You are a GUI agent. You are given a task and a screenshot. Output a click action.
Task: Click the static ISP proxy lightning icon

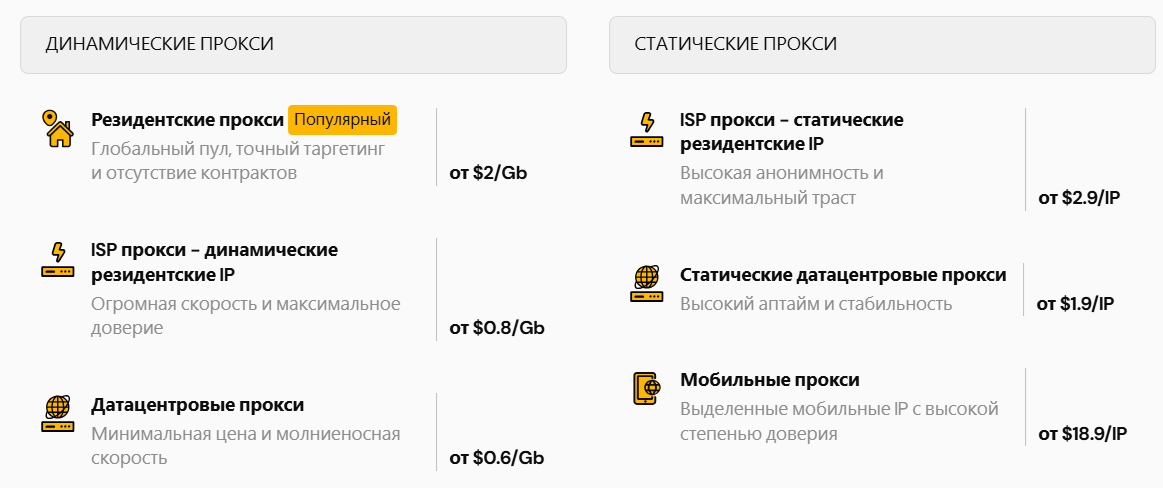[646, 129]
